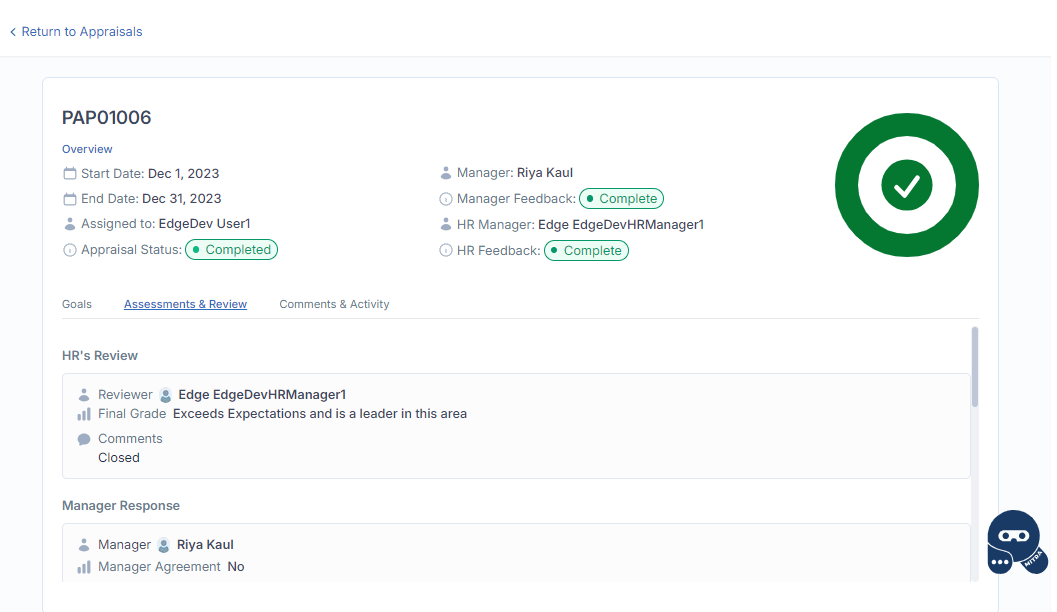Click the HR Feedback info icon

(x=446, y=250)
